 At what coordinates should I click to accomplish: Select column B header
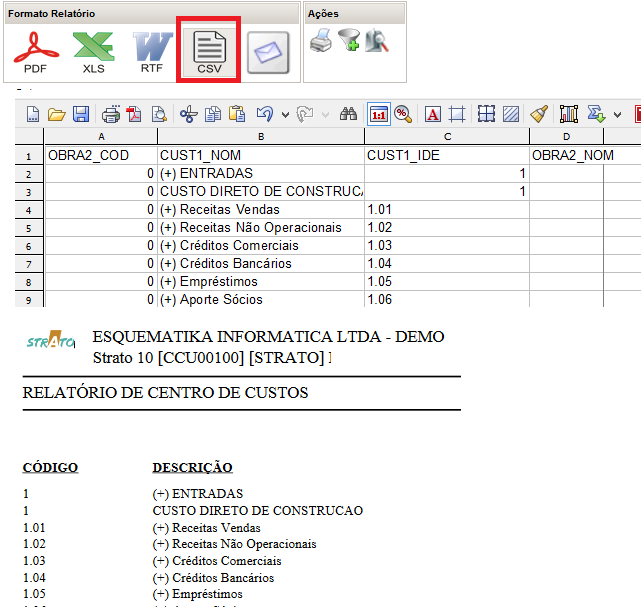tap(261, 137)
